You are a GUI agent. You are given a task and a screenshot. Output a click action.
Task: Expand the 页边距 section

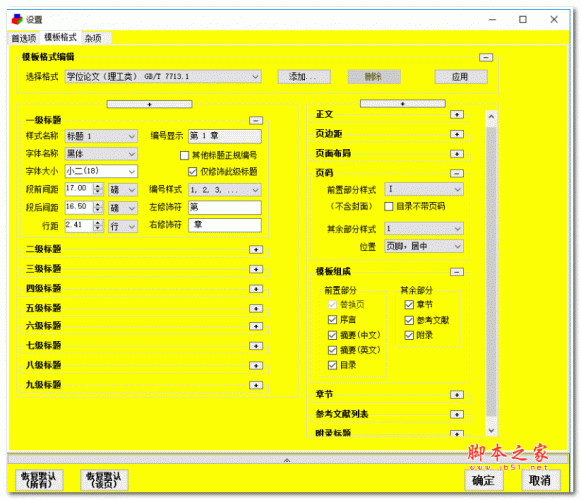(x=457, y=134)
